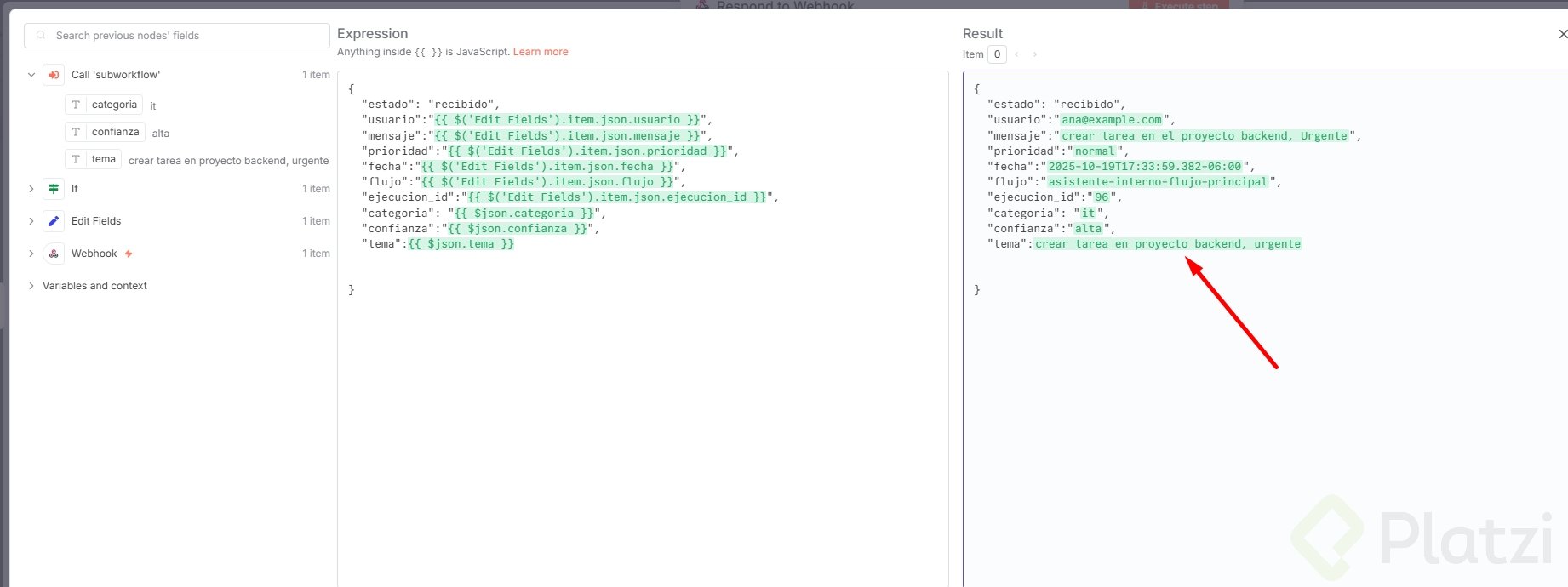Click the Result heading
The height and width of the screenshot is (587, 1568).
pos(983,33)
